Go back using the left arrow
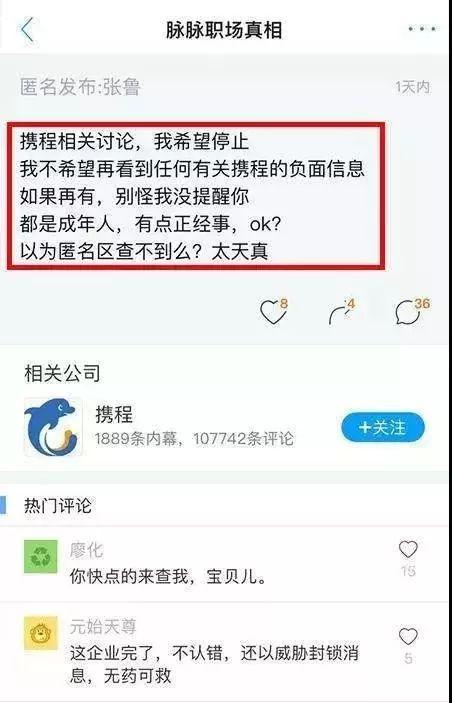 [27, 30]
